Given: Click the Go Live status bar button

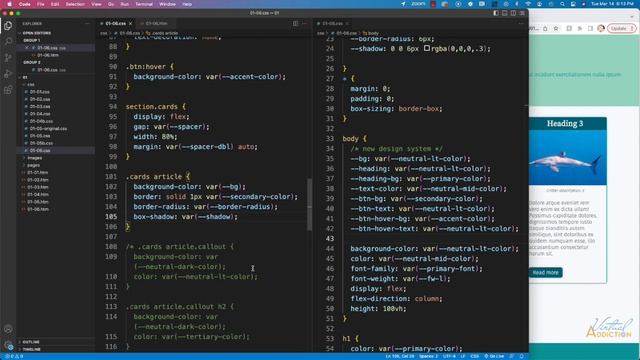Looking at the screenshot, I should coord(494,356).
